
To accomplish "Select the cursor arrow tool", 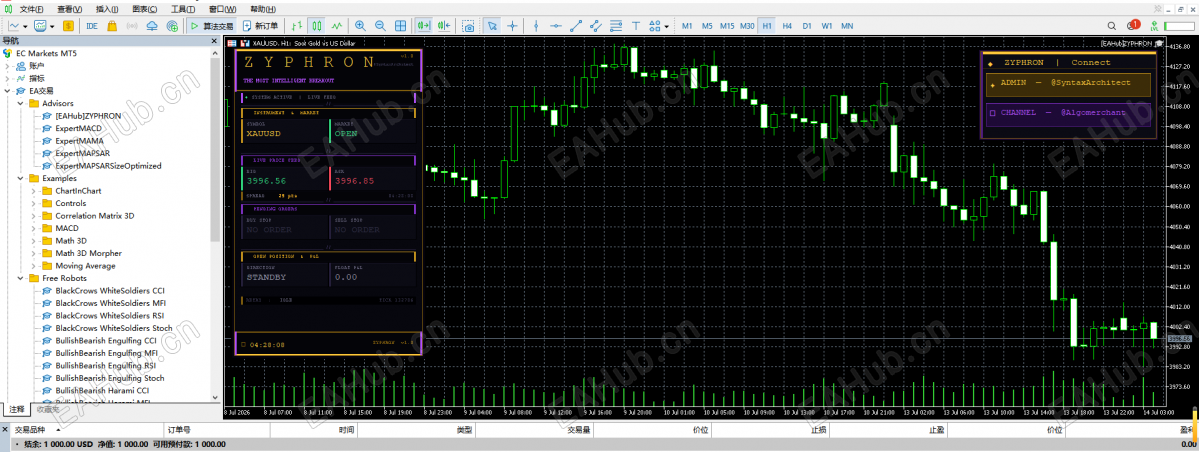I will pyautogui.click(x=492, y=25).
